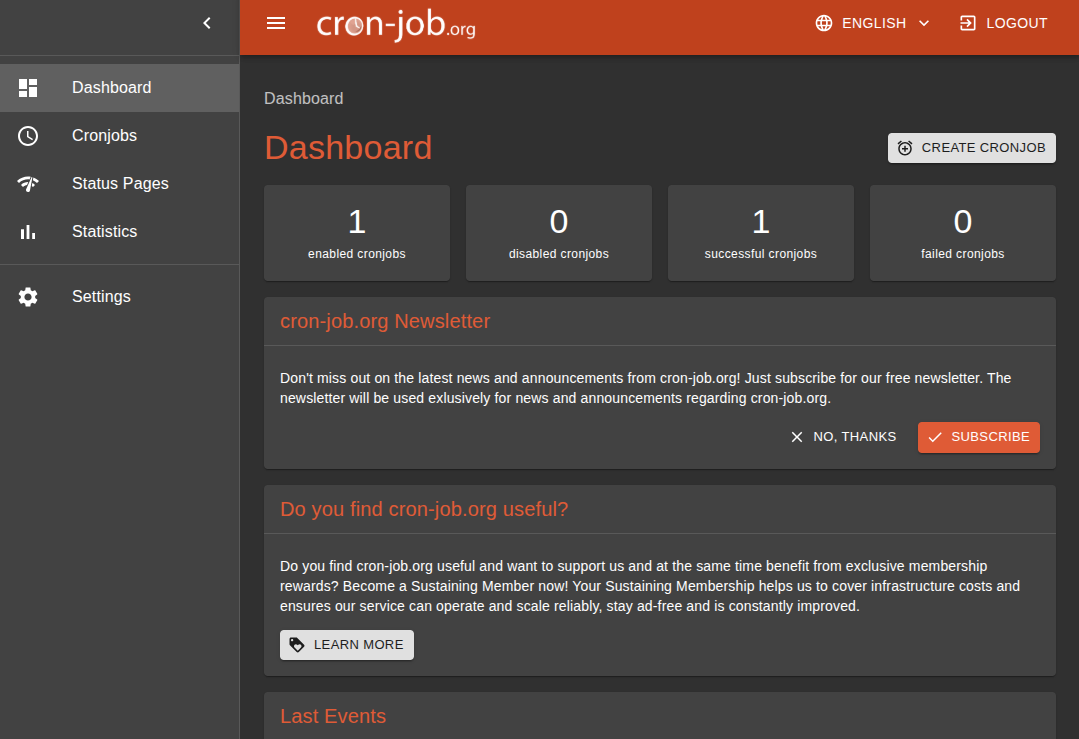
Task: Click the tag icon on Learn More
Action: click(297, 645)
